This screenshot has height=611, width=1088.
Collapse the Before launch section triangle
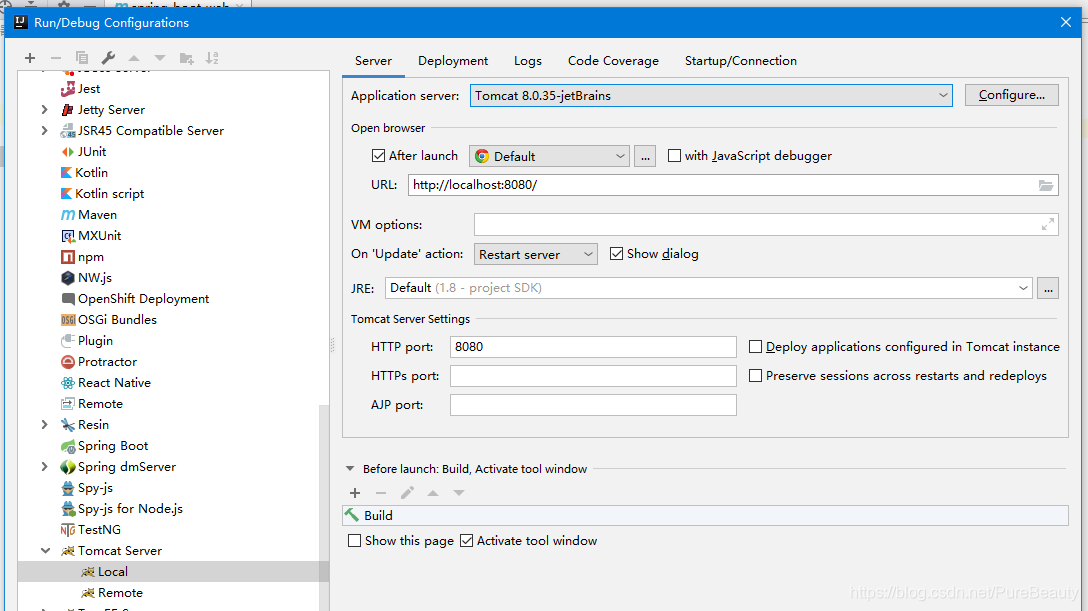[x=350, y=470]
